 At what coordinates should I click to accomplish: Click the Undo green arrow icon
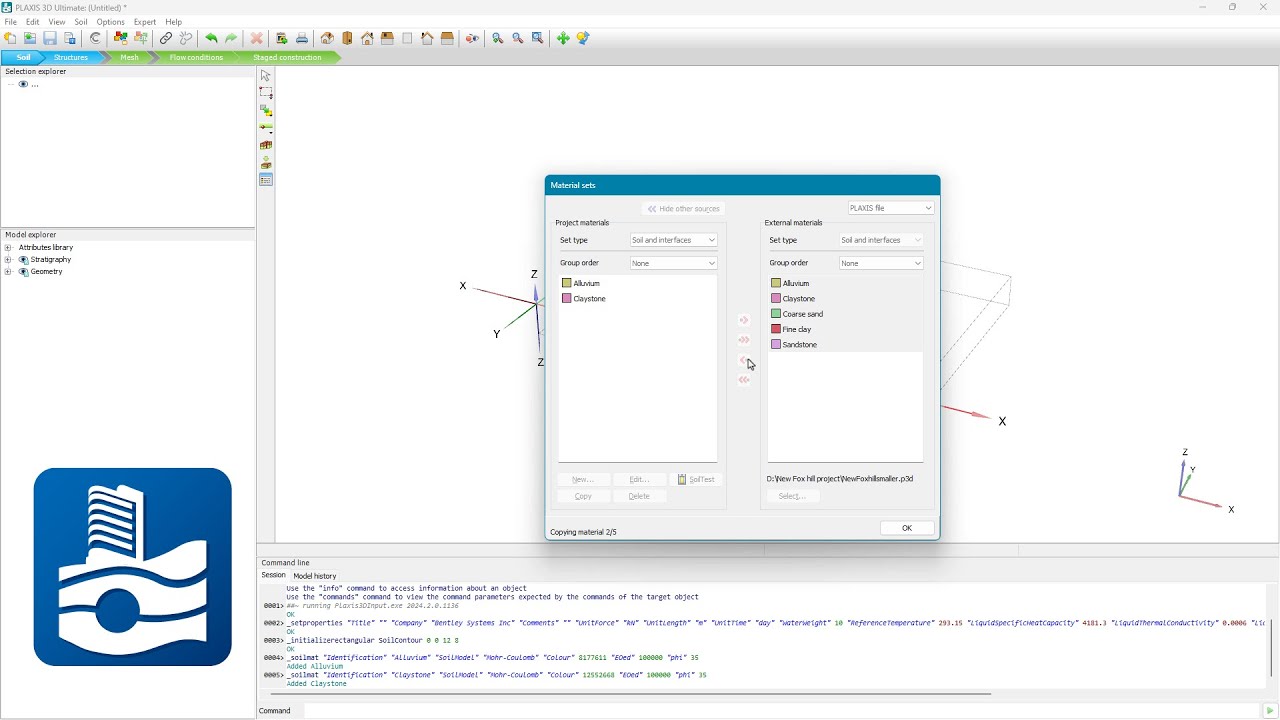point(211,38)
